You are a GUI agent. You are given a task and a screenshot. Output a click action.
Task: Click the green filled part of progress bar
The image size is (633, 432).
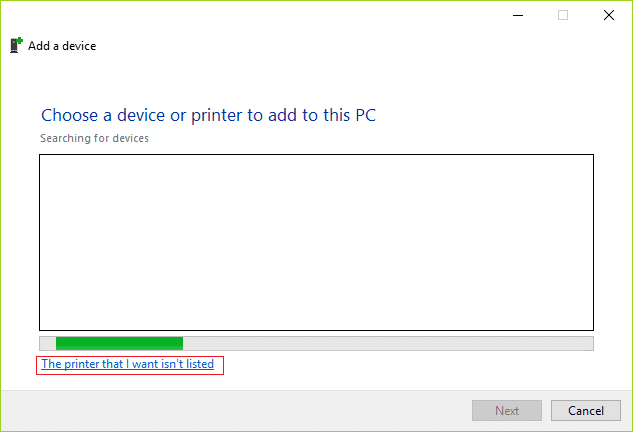tap(119, 343)
